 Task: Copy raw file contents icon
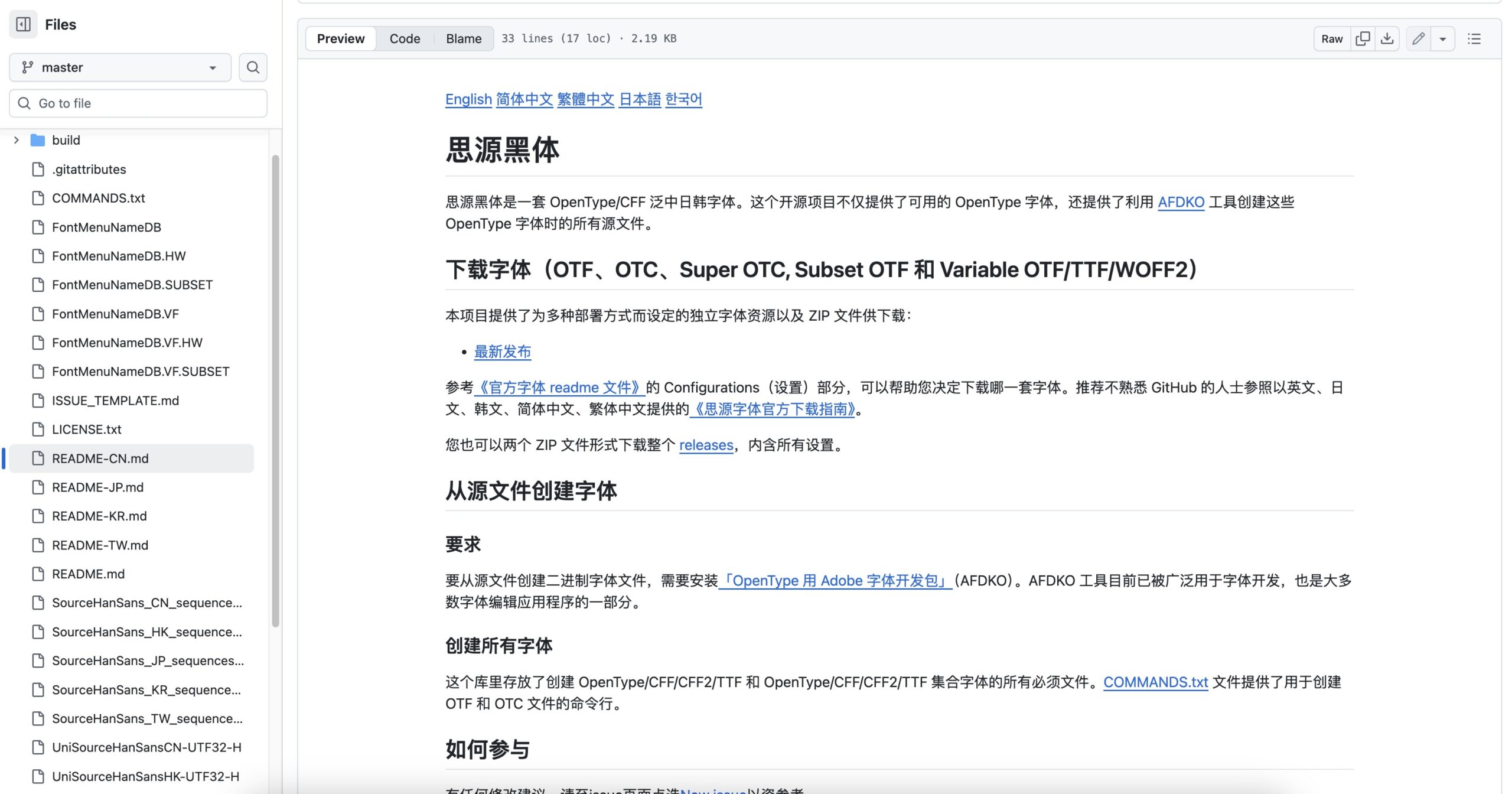click(x=1363, y=39)
